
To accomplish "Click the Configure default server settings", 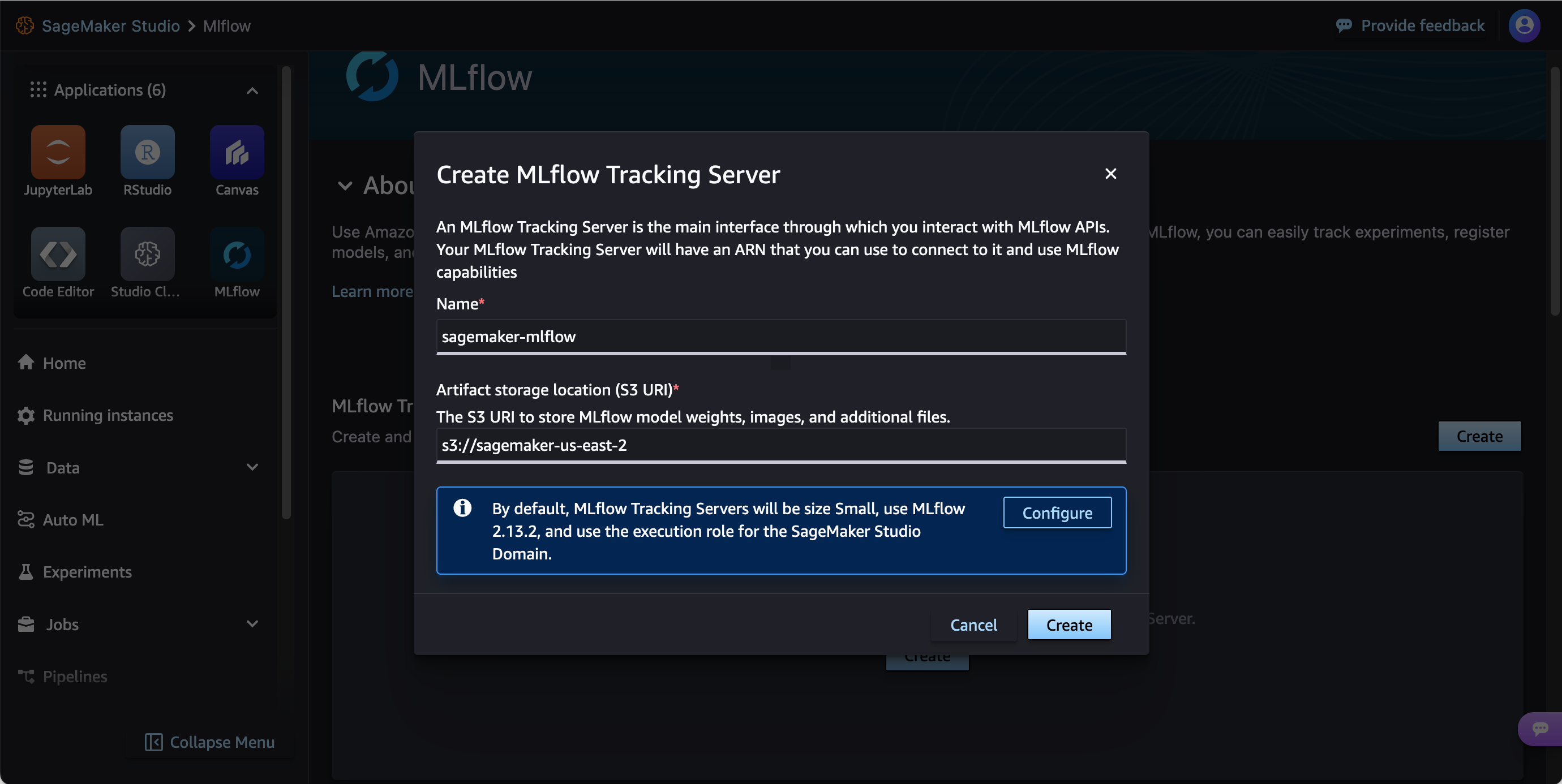I will 1057,512.
